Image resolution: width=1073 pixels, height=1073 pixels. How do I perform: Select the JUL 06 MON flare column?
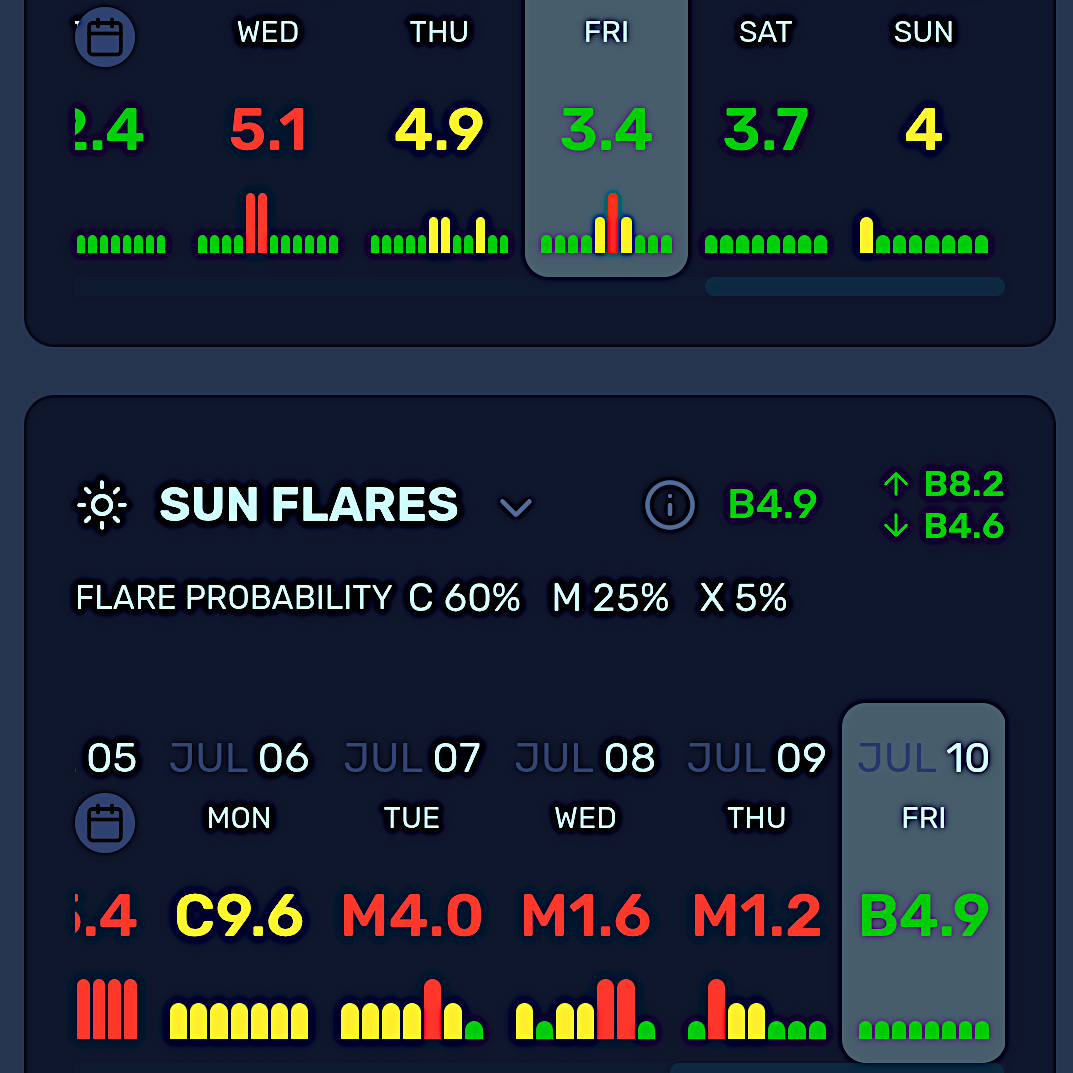(239, 890)
